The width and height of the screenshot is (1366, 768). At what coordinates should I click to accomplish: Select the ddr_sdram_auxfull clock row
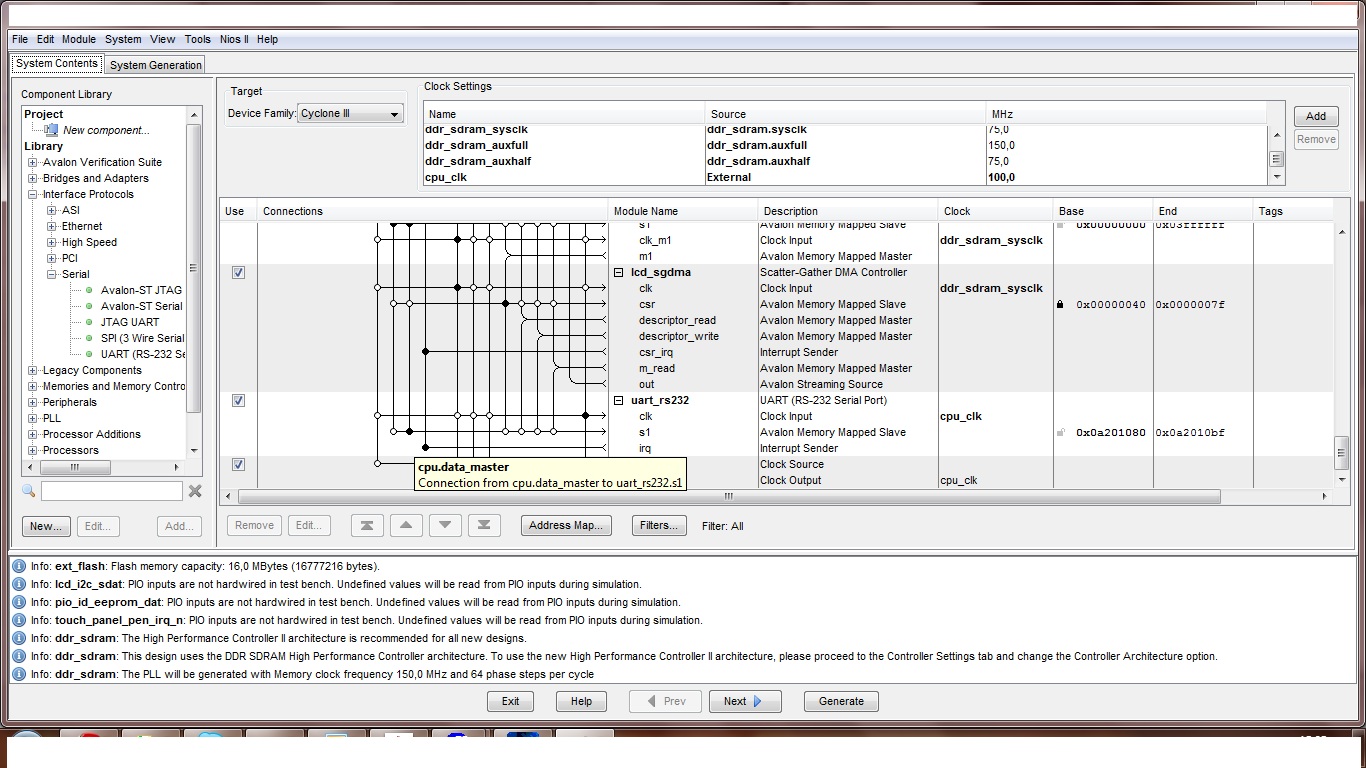tap(845, 145)
